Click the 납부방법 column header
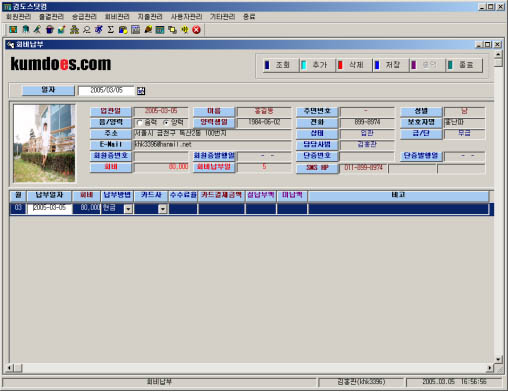Screen dimensions: 508x392 (x=117, y=196)
